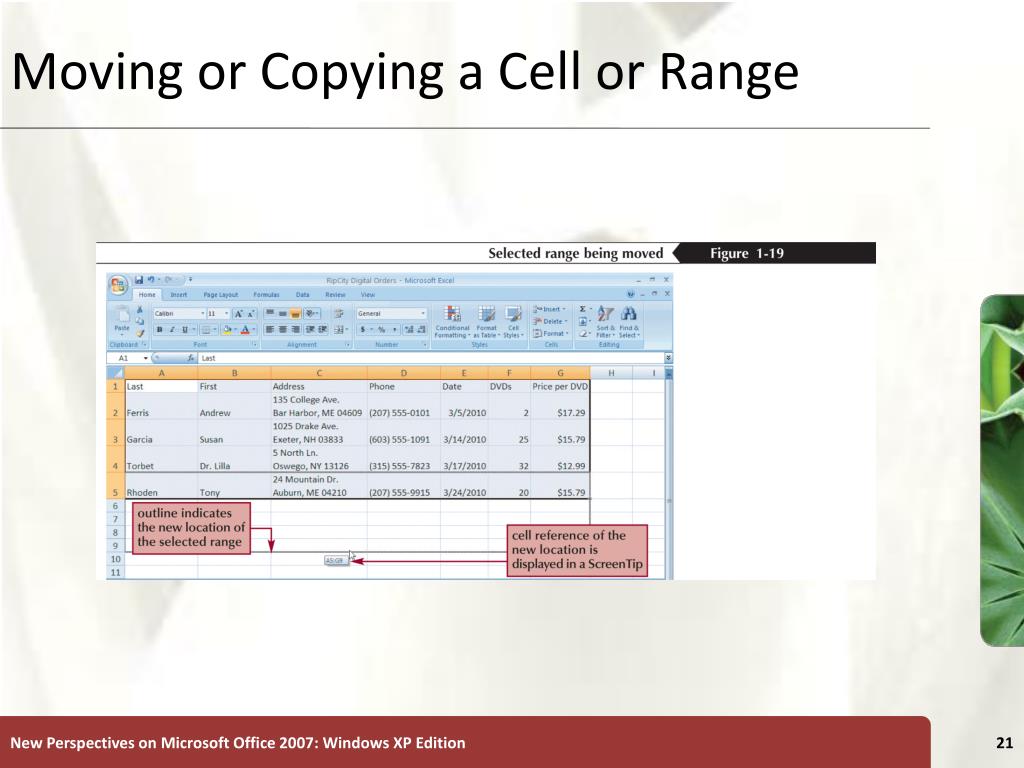The image size is (1024, 768).
Task: Go to the Data tab
Action: pyautogui.click(x=302, y=295)
